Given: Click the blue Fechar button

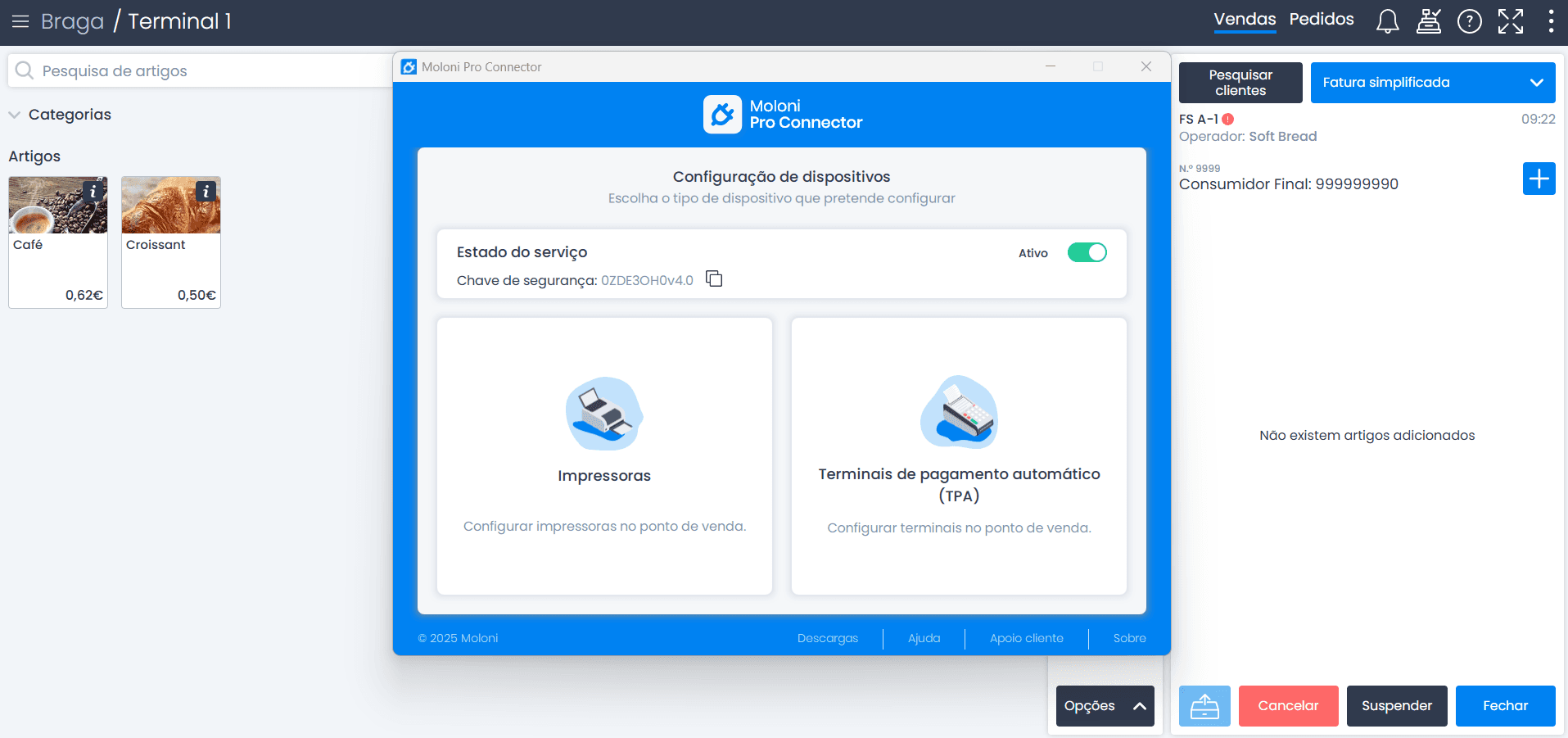Looking at the screenshot, I should pos(1505,706).
